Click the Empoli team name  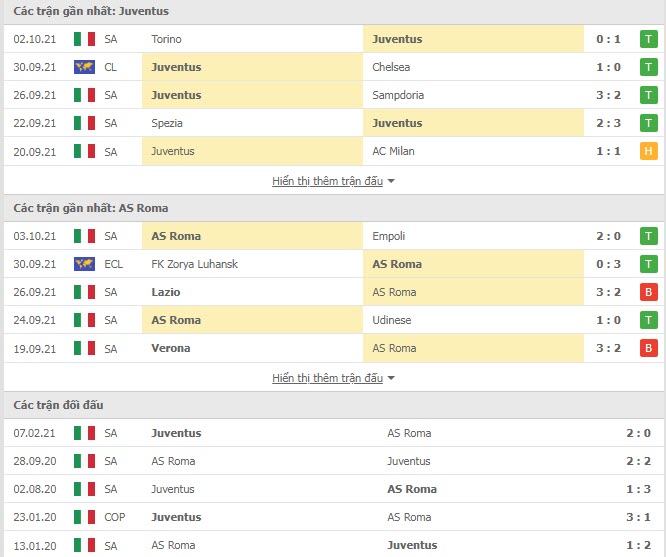[389, 236]
